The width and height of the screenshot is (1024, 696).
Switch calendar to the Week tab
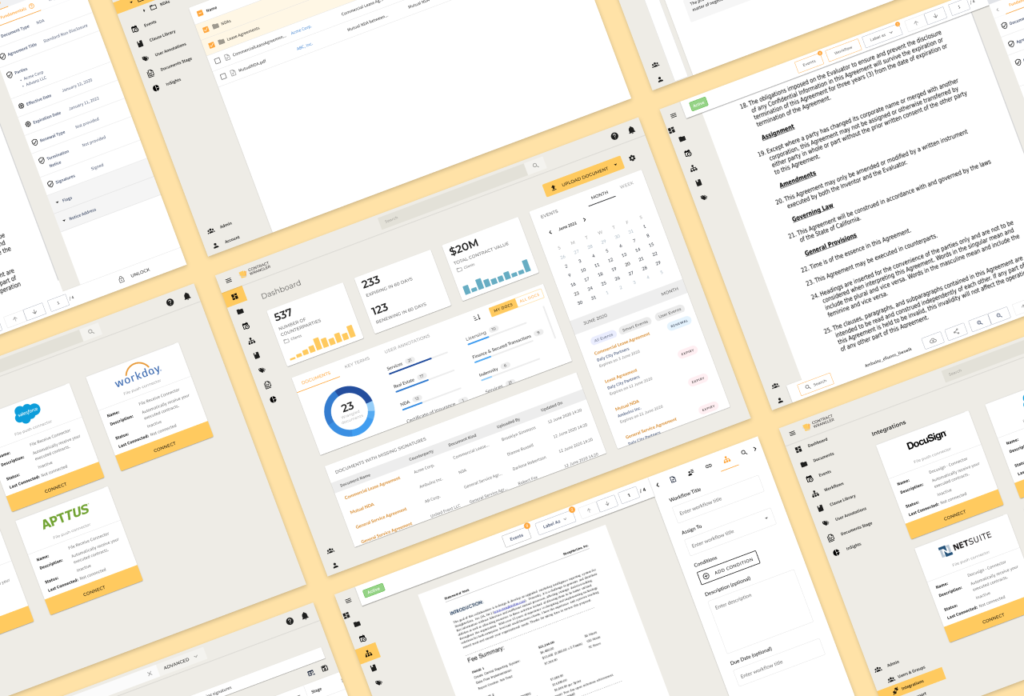(x=627, y=186)
